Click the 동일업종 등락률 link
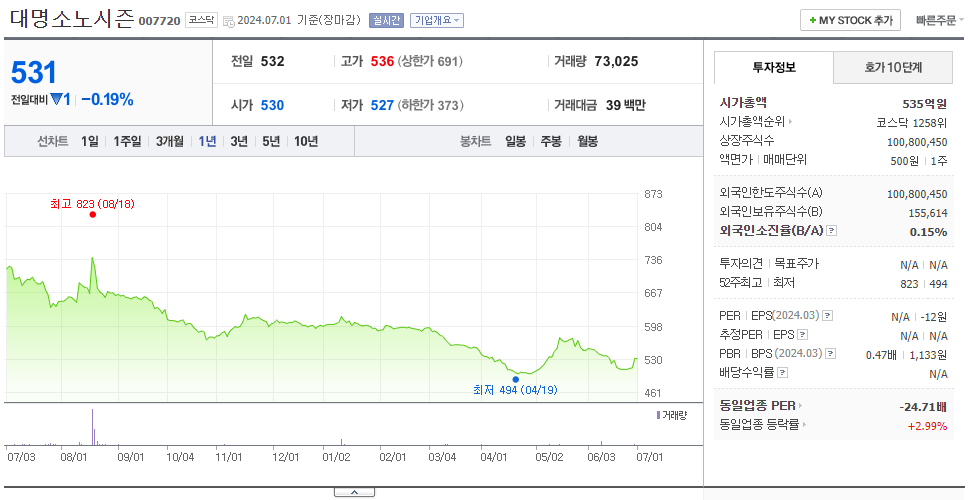Viewport: 968px width, 500px height. coord(759,425)
